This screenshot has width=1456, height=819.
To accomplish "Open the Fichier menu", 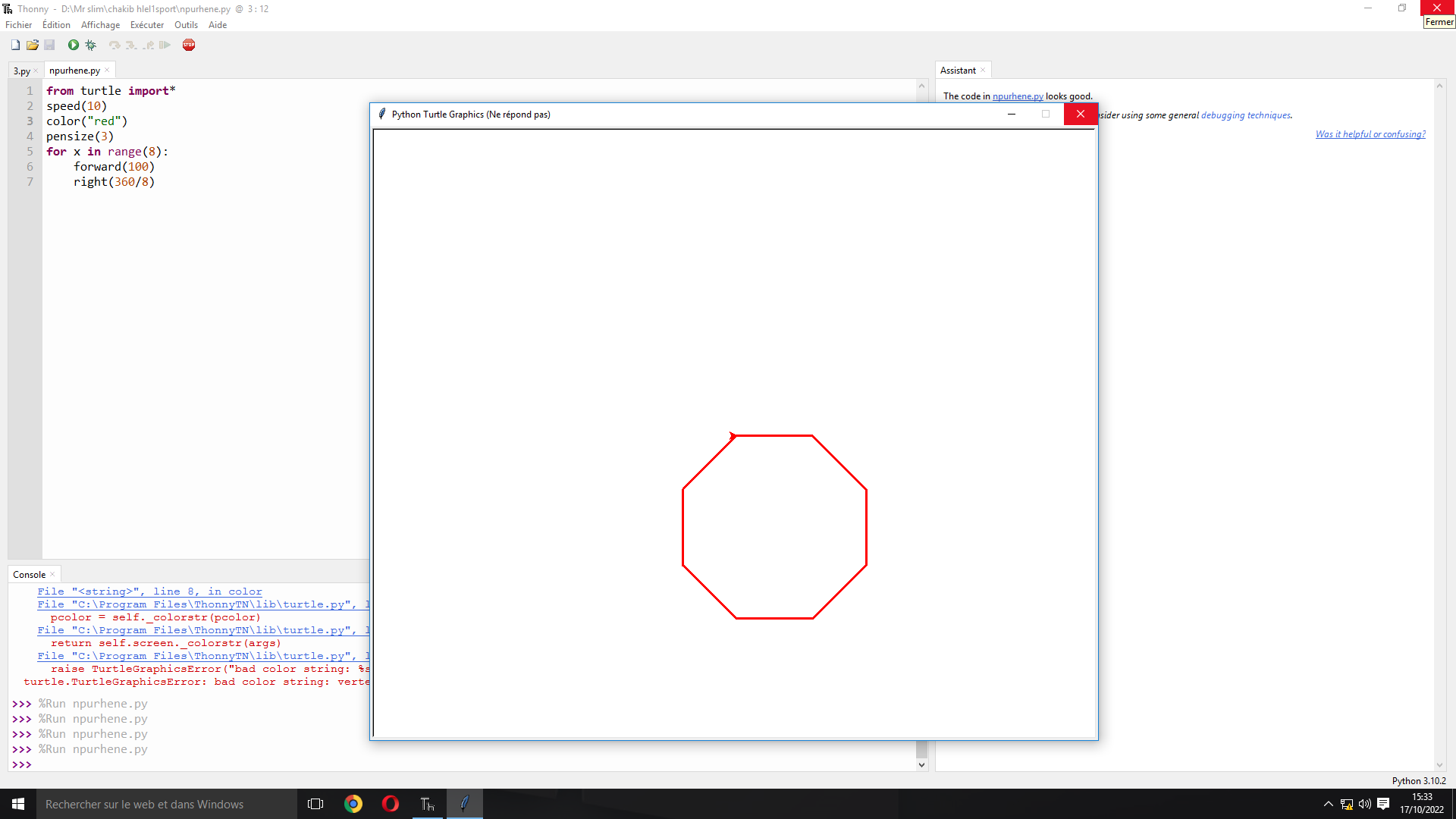I will (x=19, y=25).
